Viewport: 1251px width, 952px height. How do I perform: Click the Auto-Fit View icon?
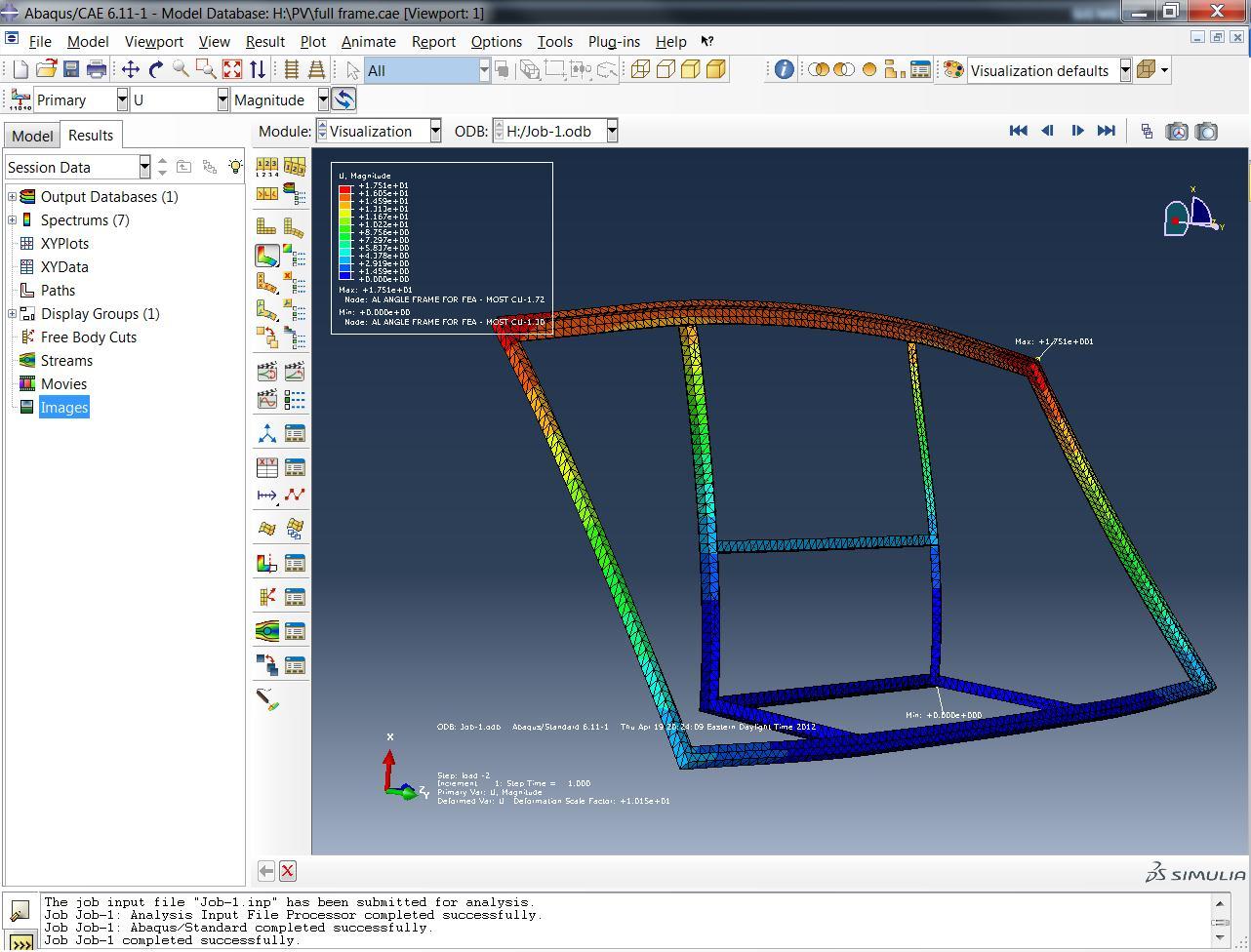pyautogui.click(x=231, y=69)
